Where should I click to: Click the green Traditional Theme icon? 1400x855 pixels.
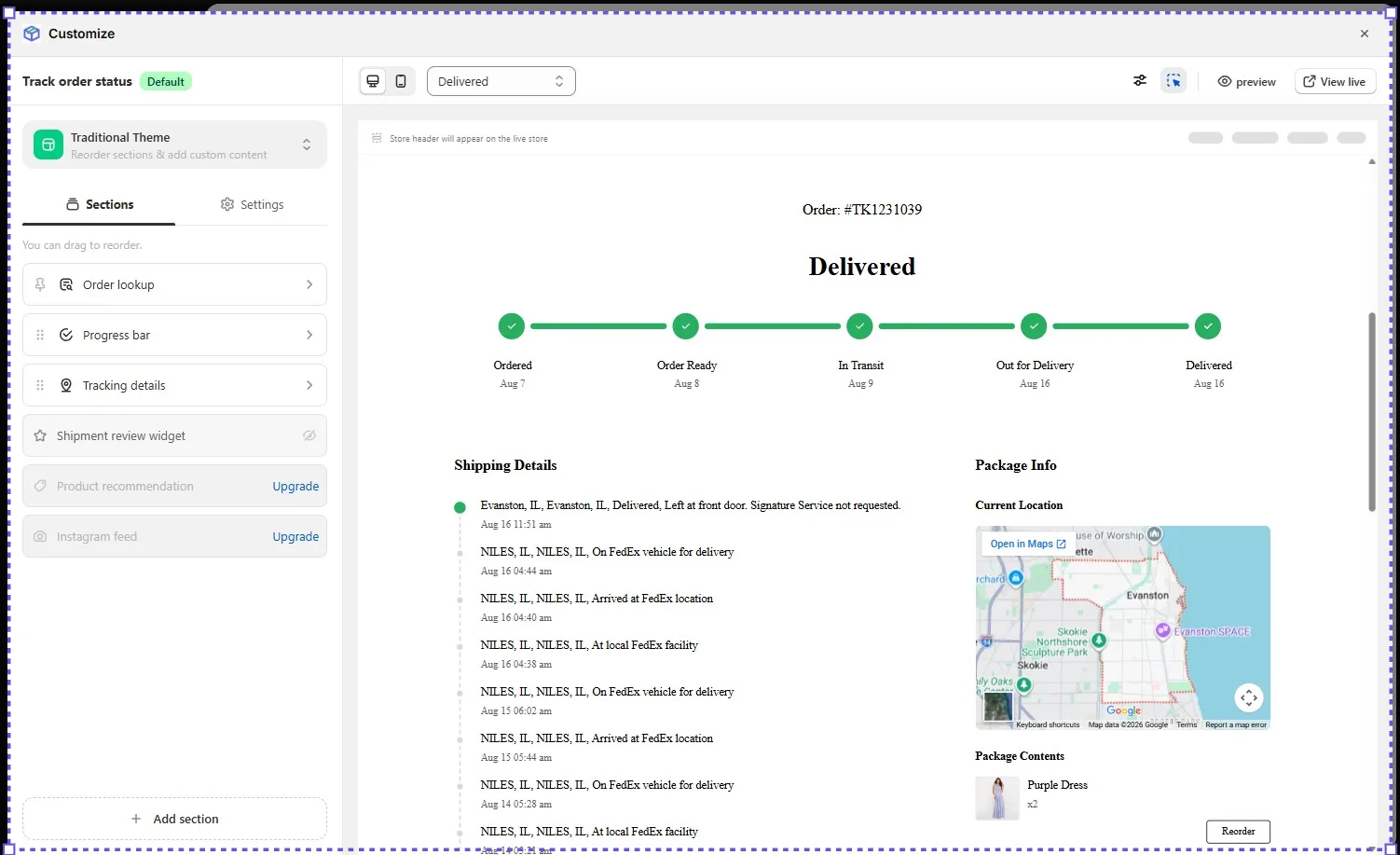48,145
